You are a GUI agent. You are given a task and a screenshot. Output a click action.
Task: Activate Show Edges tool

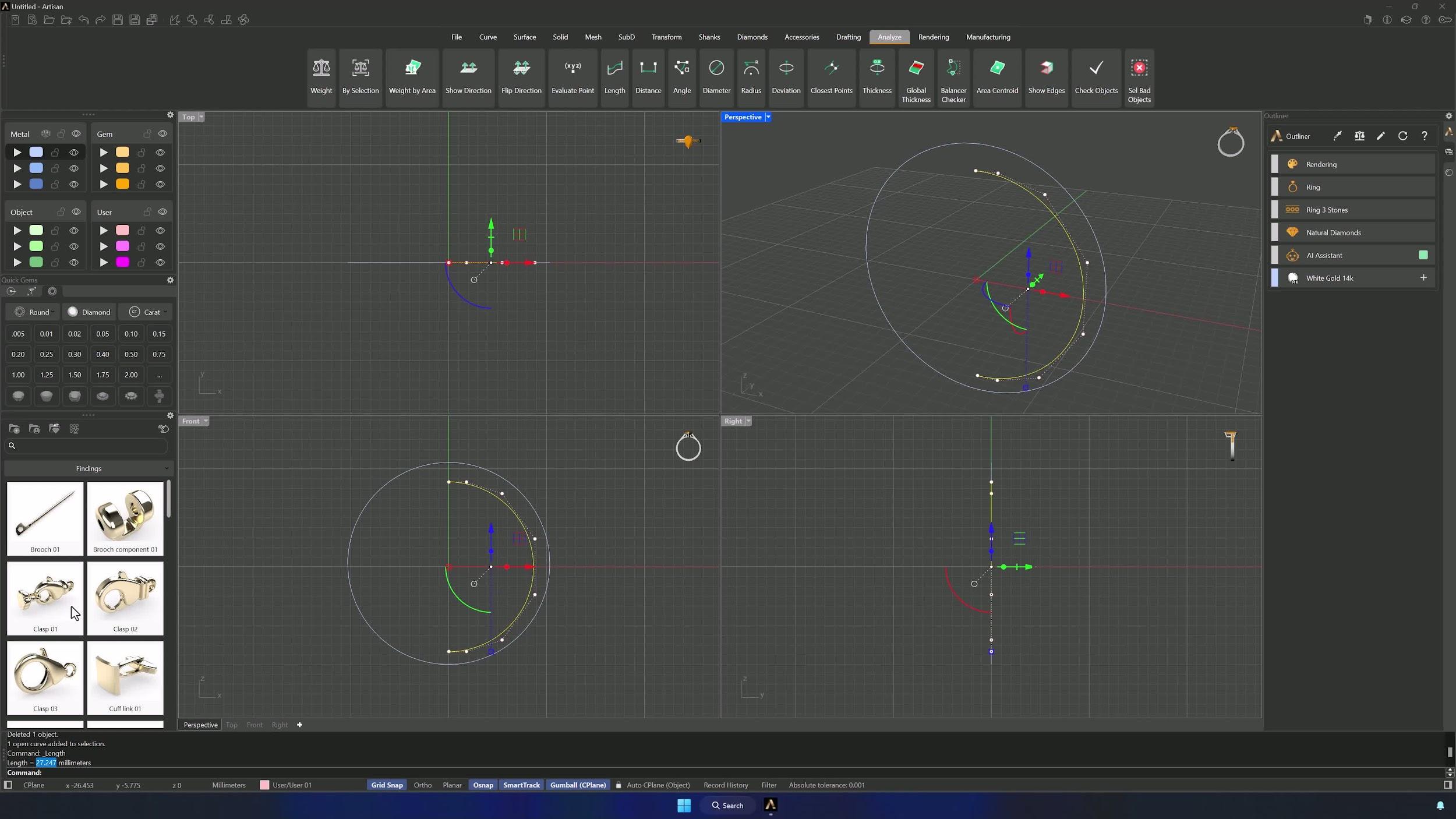click(1046, 77)
